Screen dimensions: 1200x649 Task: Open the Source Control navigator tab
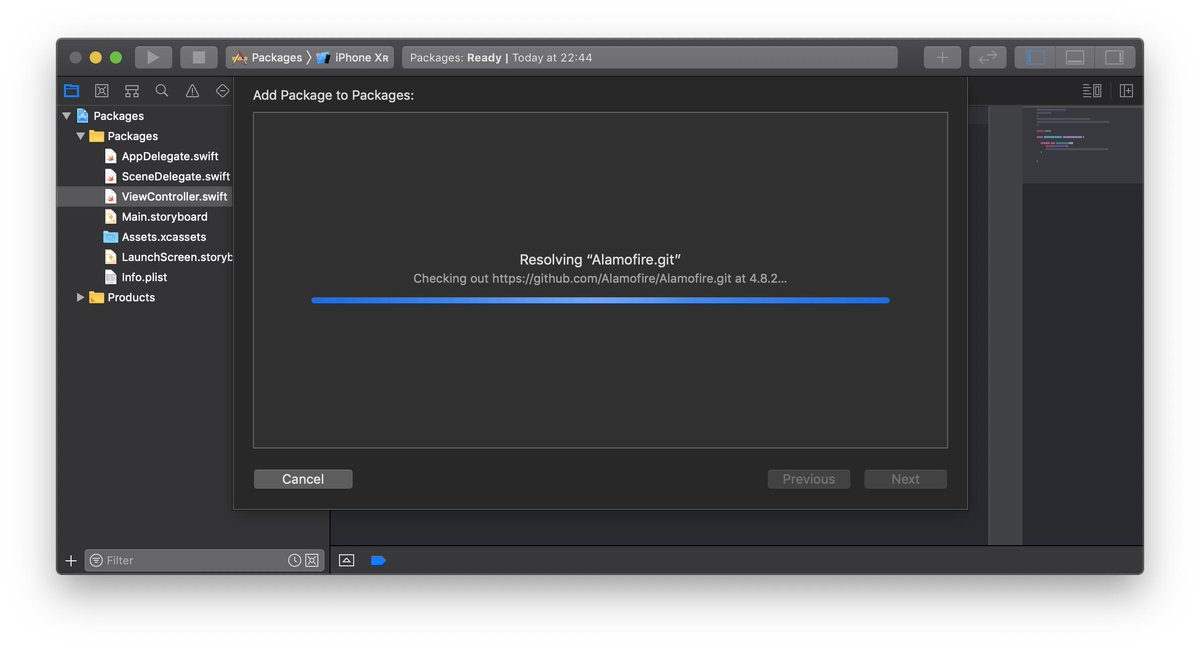click(101, 91)
